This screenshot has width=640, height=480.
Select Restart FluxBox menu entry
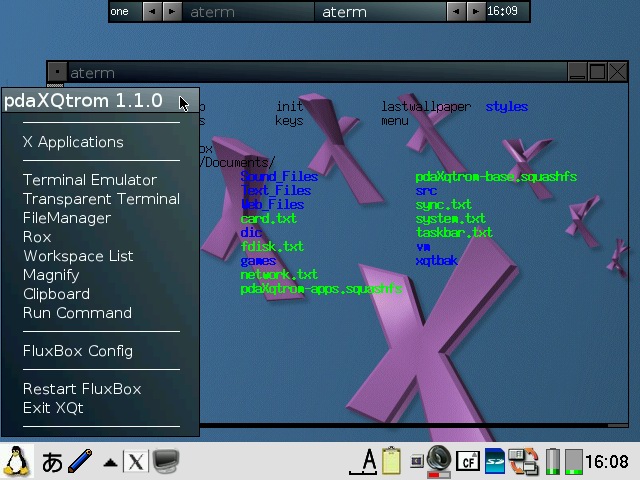click(x=82, y=389)
